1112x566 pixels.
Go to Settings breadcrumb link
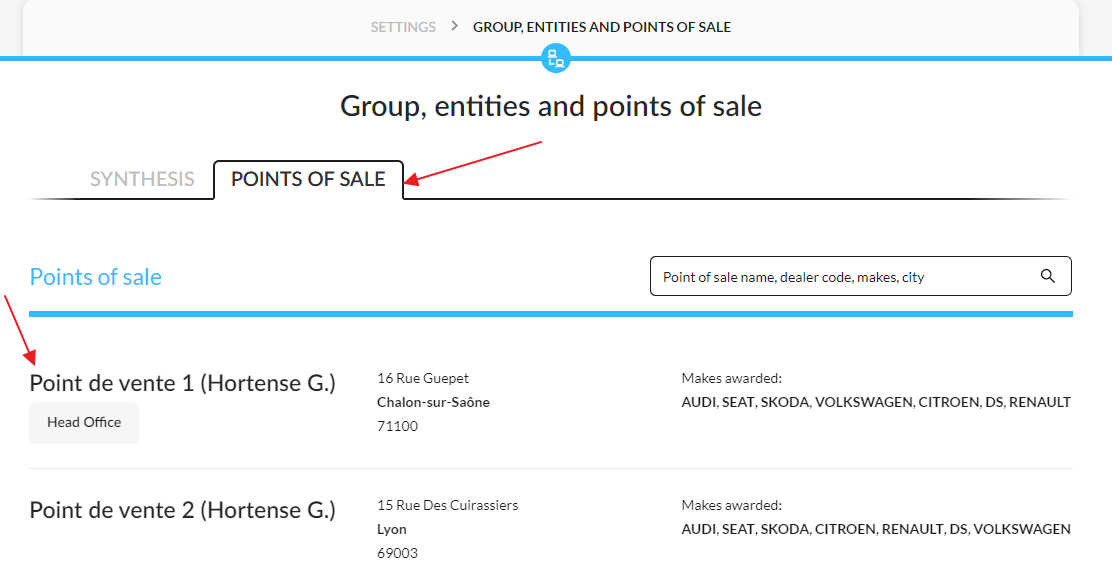pos(403,27)
